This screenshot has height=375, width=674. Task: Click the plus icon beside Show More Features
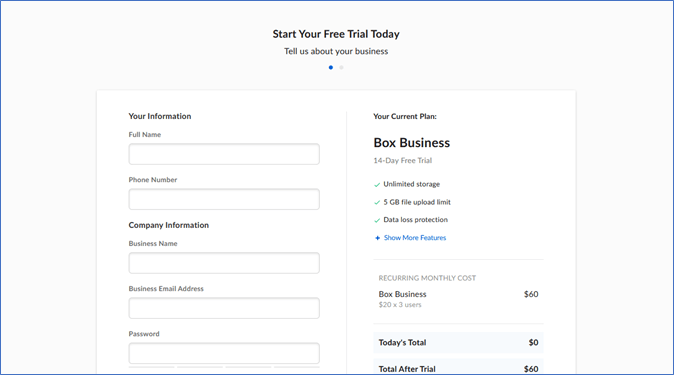[377, 238]
